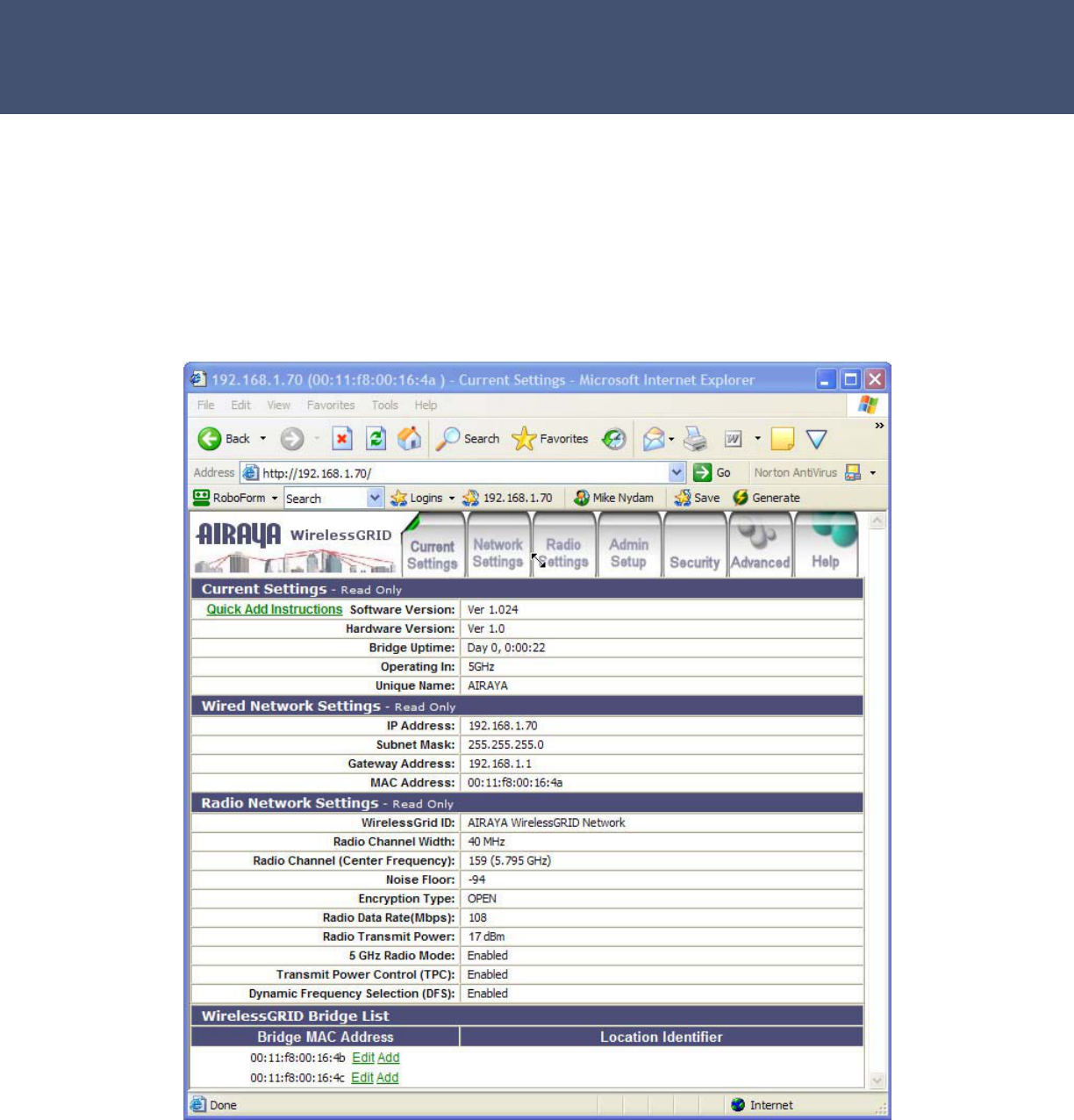1074x1120 pixels.
Task: Click Add for bridge 00:11:f8:00:16:4c
Action: pyautogui.click(x=388, y=1078)
